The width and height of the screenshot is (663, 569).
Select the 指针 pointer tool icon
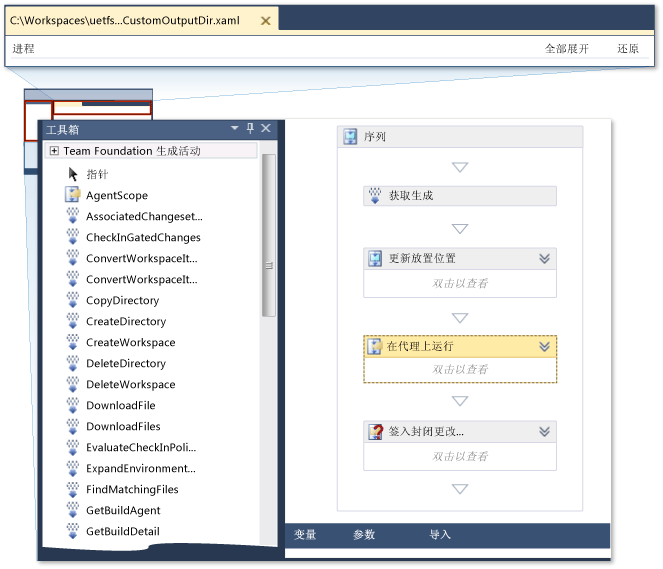pos(73,174)
